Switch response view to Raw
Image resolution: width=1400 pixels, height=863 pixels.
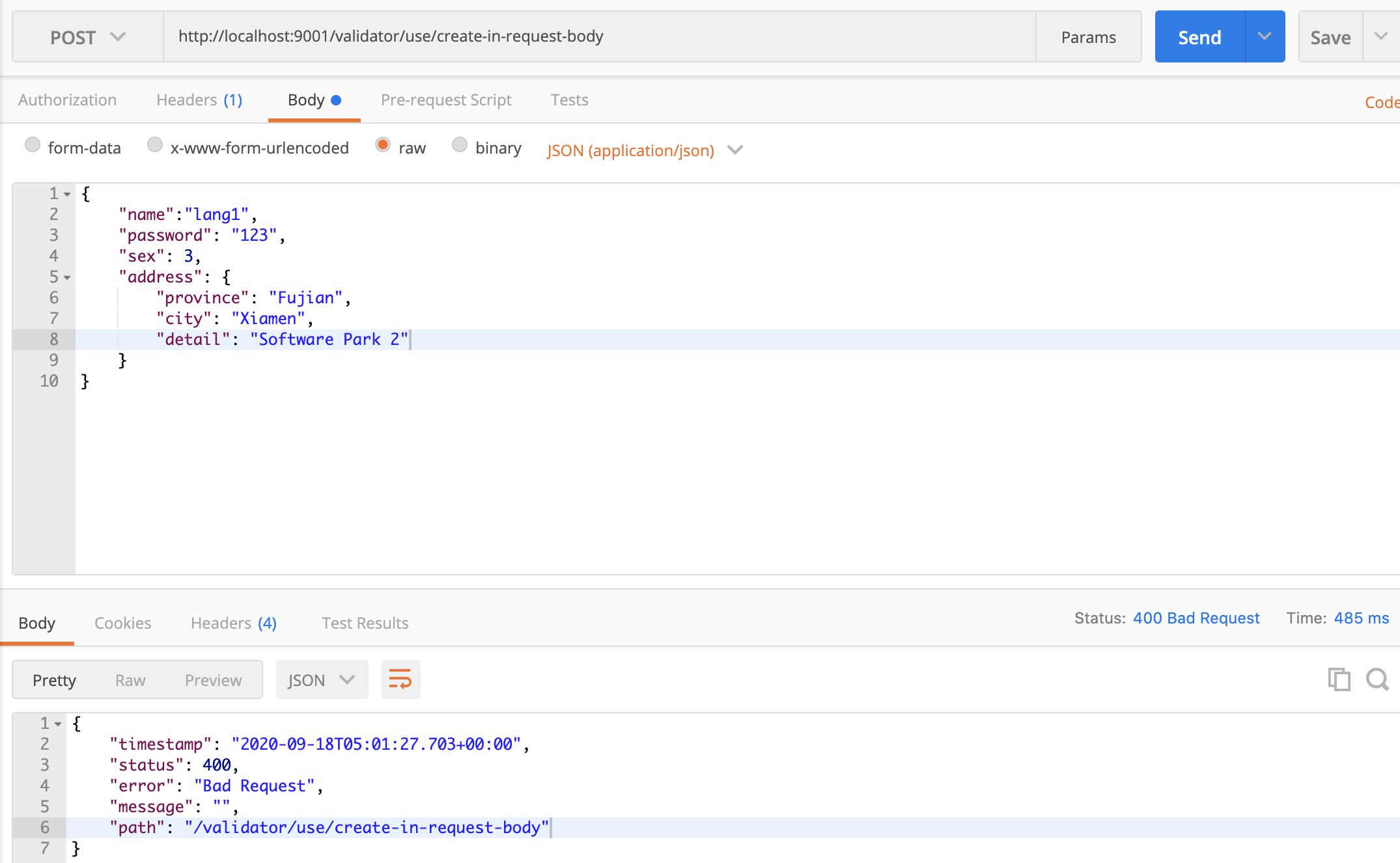[x=130, y=680]
